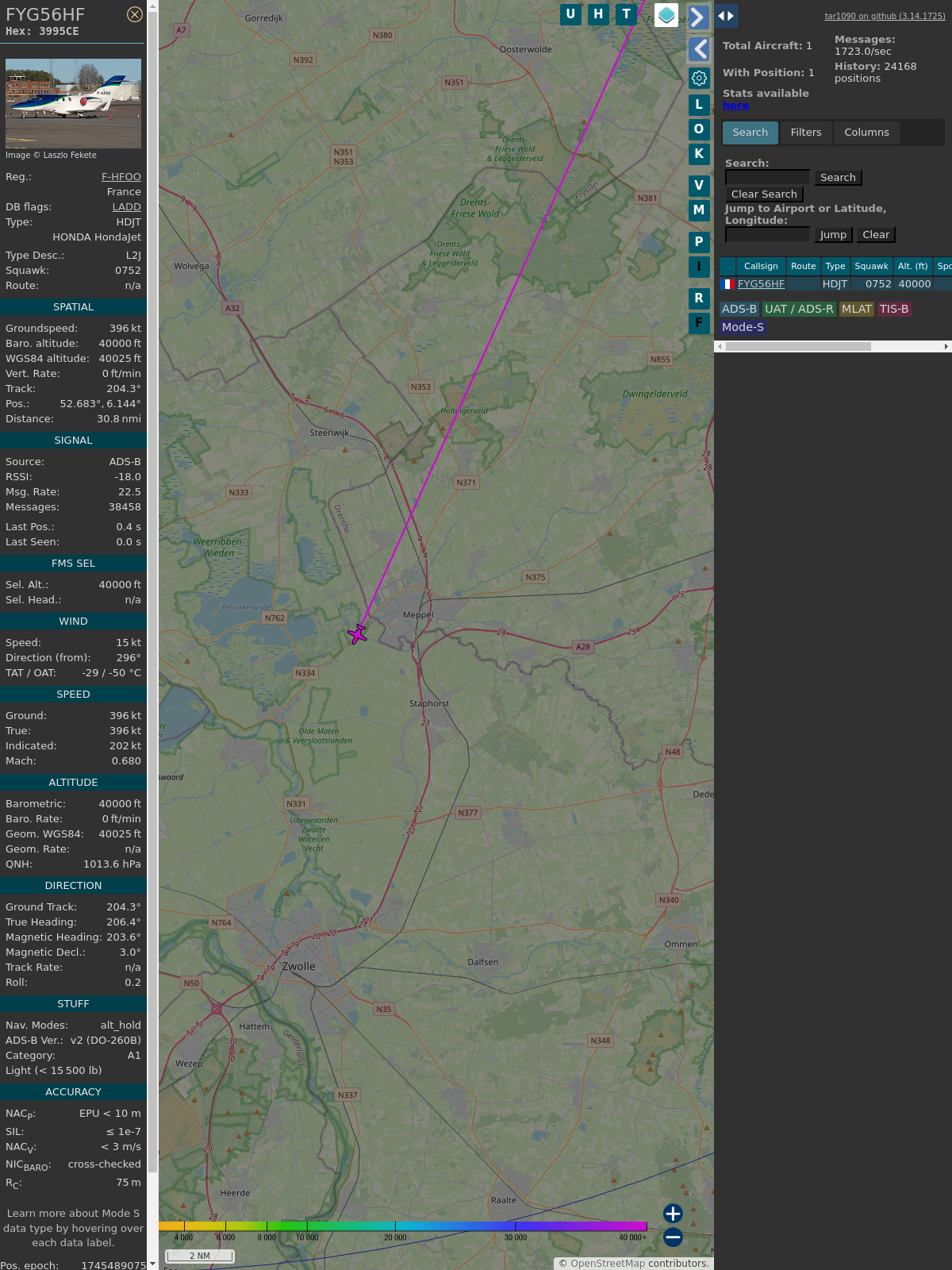Toggle the M map button
The image size is (952, 1270).
point(699,210)
